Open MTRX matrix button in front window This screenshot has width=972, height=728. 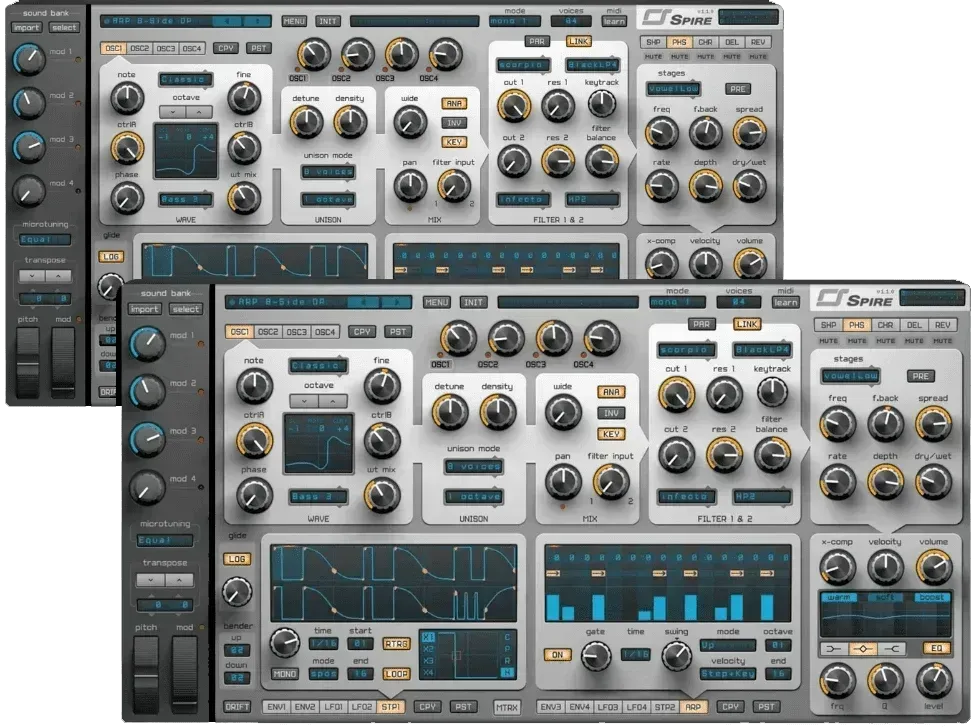pyautogui.click(x=506, y=707)
